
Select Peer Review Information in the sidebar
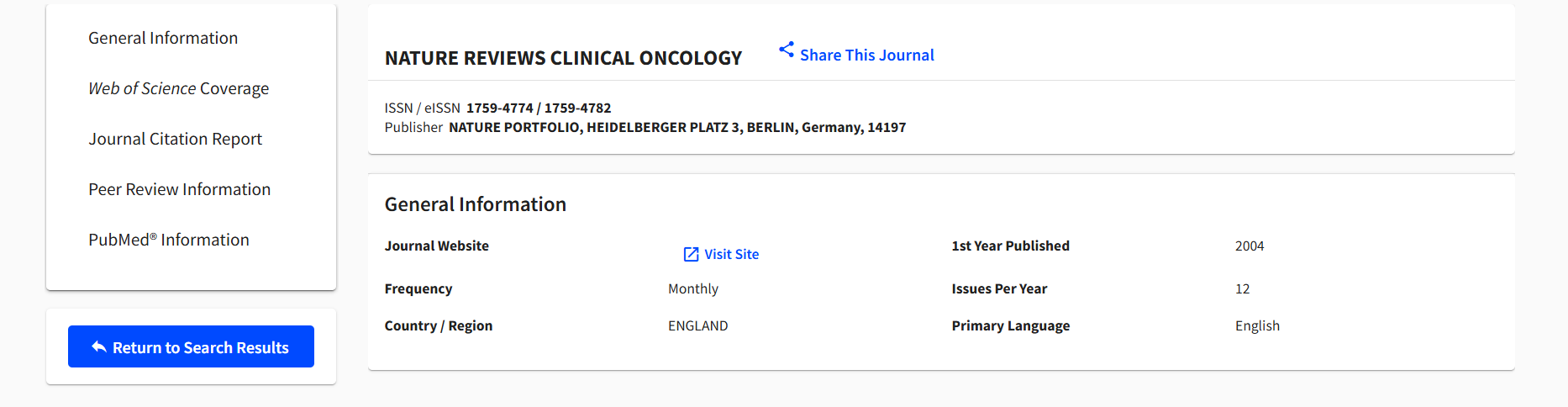pyautogui.click(x=179, y=189)
